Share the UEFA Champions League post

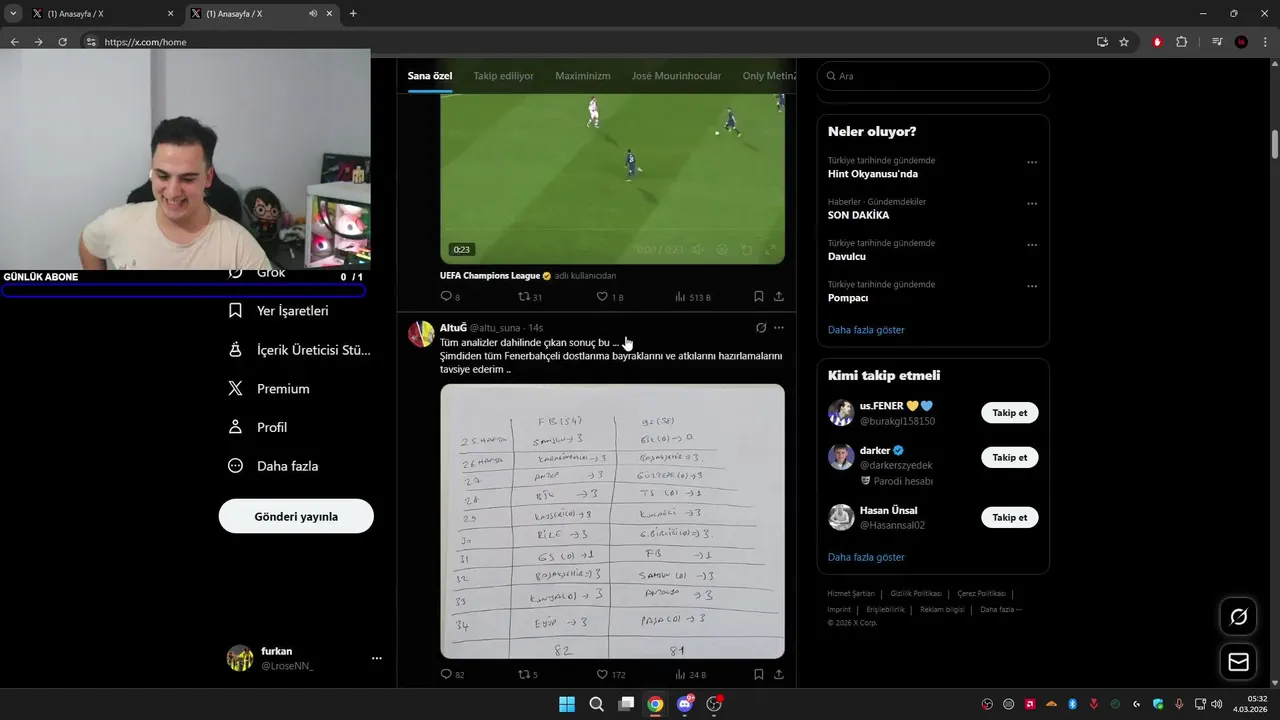click(779, 297)
